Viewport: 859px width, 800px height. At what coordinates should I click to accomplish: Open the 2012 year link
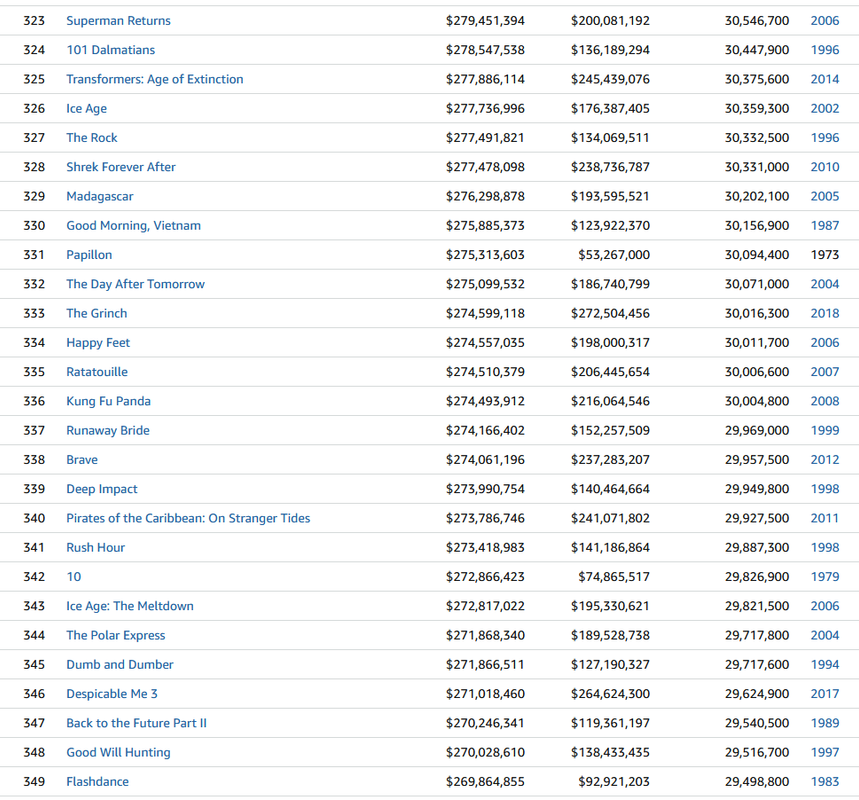tap(824, 460)
